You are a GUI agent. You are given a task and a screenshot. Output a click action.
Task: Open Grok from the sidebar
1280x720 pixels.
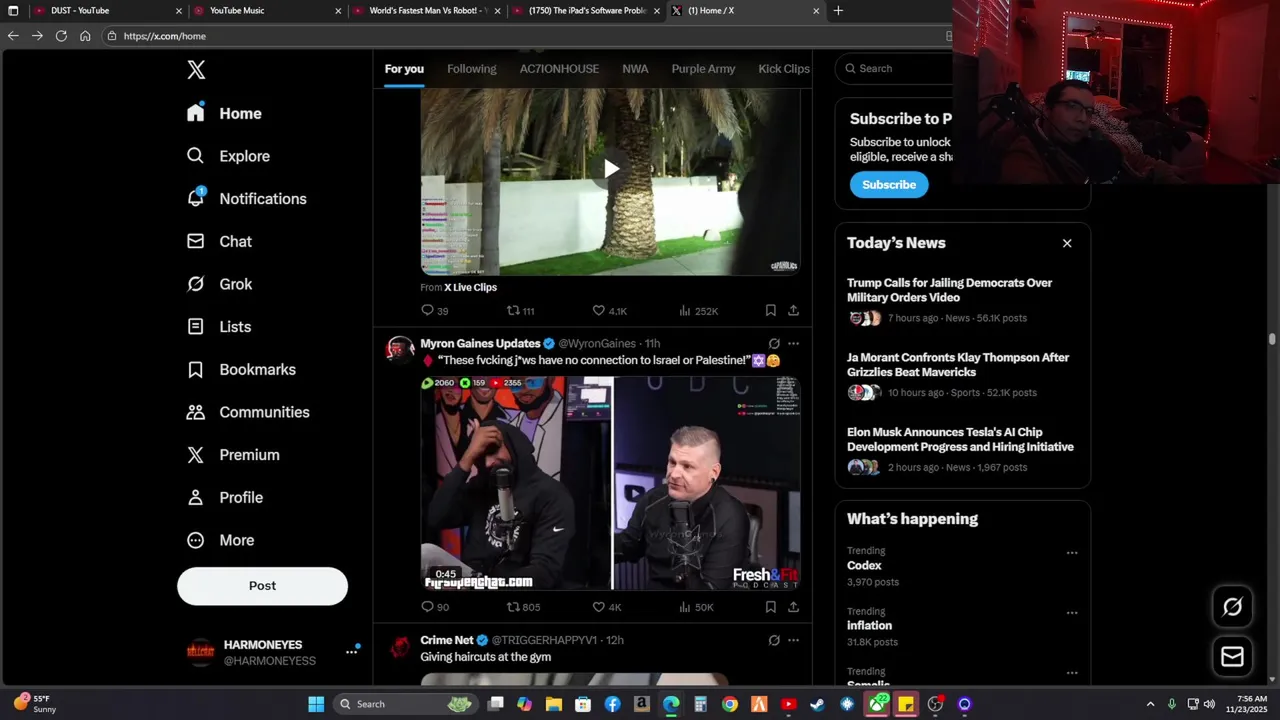[x=219, y=284]
